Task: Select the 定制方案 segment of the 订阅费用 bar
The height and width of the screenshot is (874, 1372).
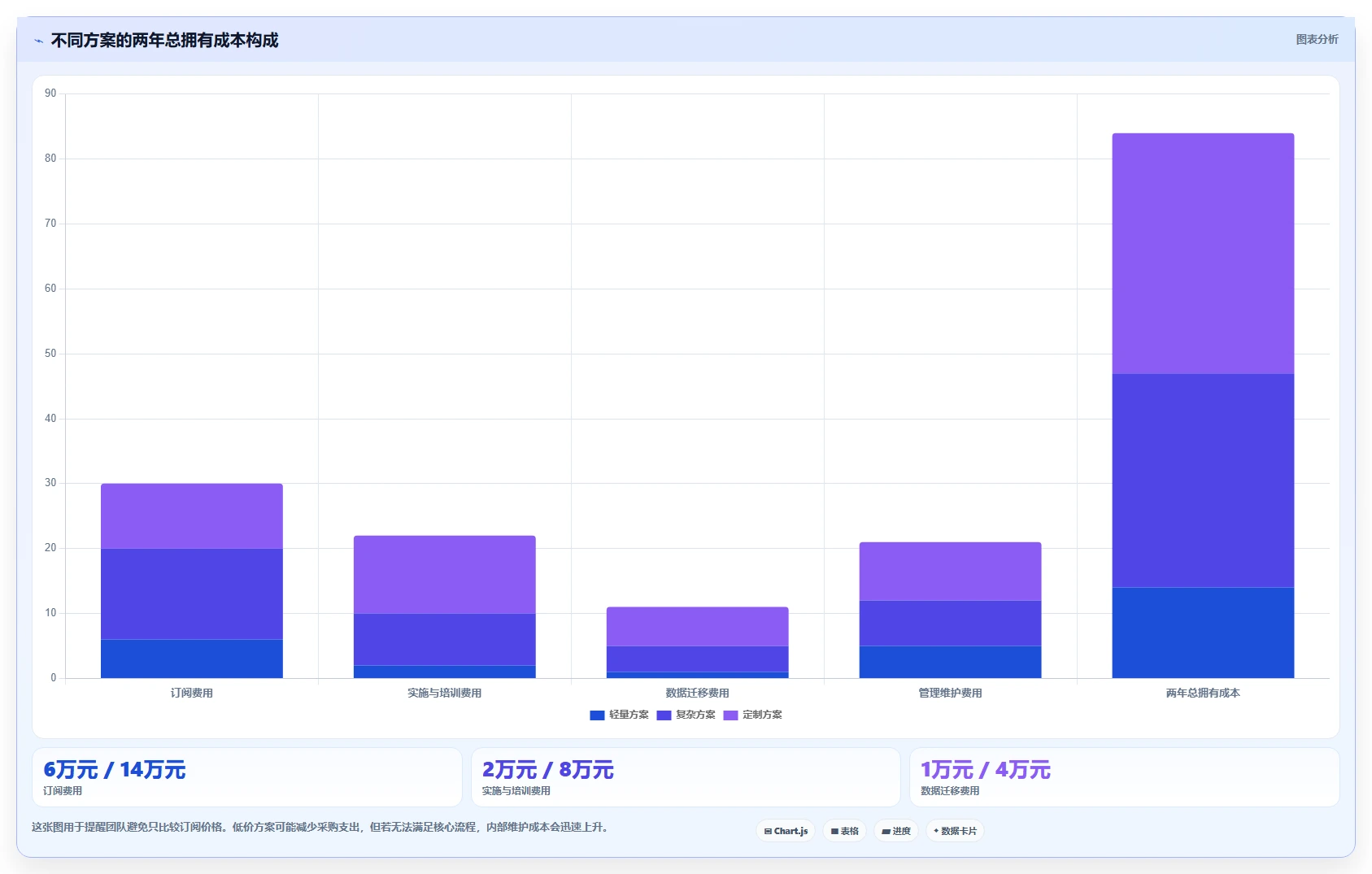Action: point(192,516)
